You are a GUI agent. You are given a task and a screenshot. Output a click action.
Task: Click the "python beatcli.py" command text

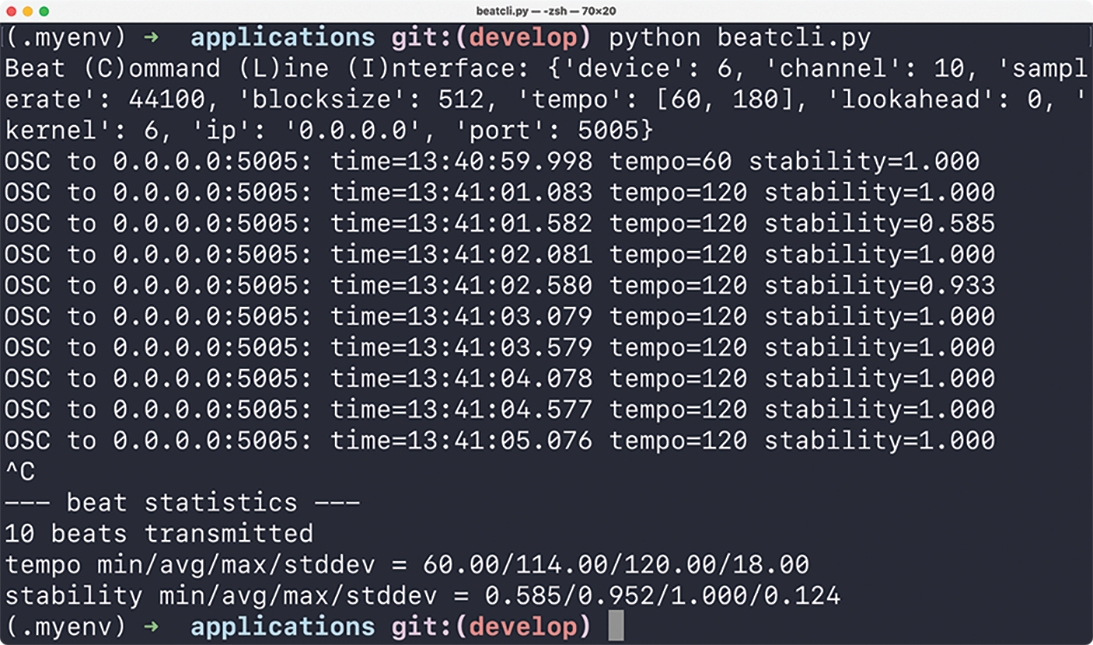pyautogui.click(x=739, y=39)
